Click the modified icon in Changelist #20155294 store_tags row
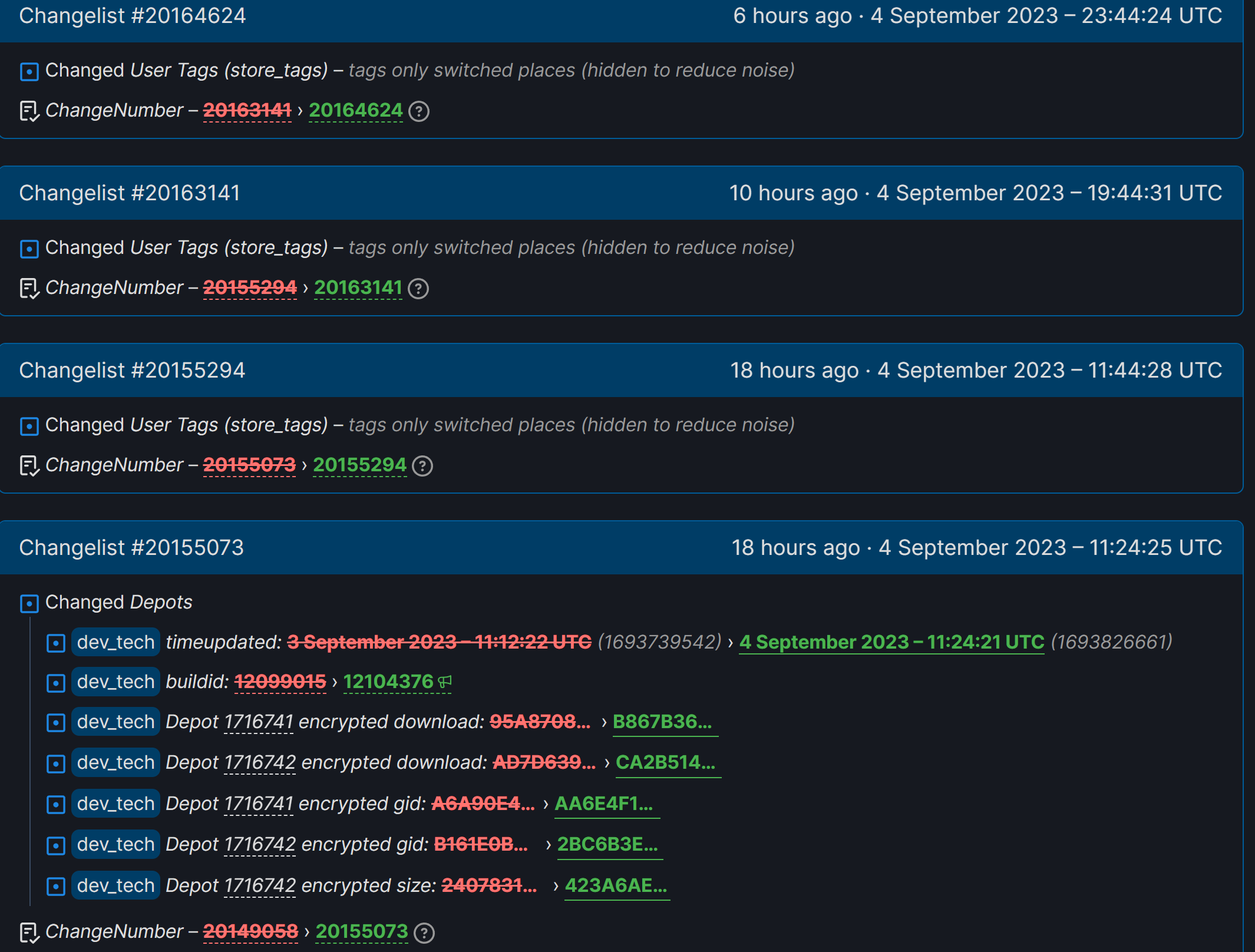Screen dimensions: 1255x952 (x=29, y=426)
